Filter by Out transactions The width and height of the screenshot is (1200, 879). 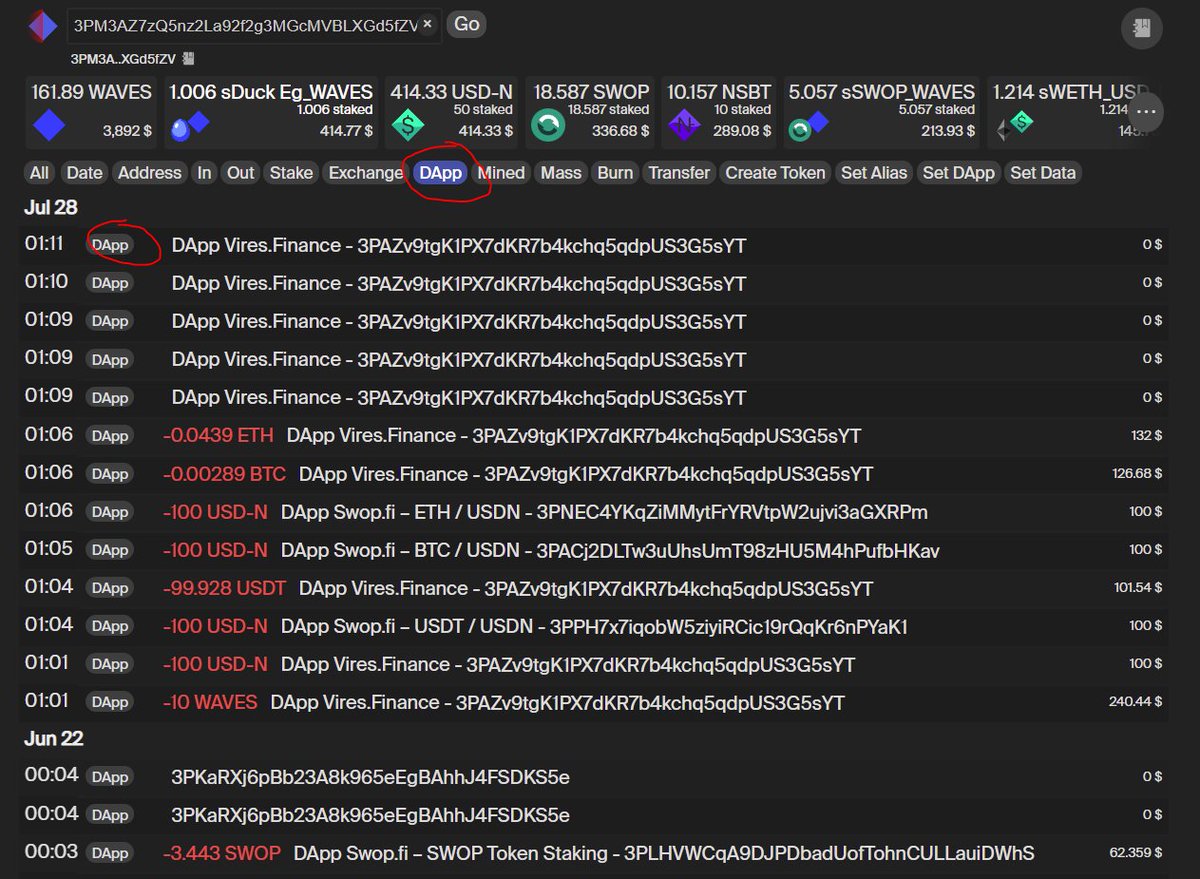point(240,173)
